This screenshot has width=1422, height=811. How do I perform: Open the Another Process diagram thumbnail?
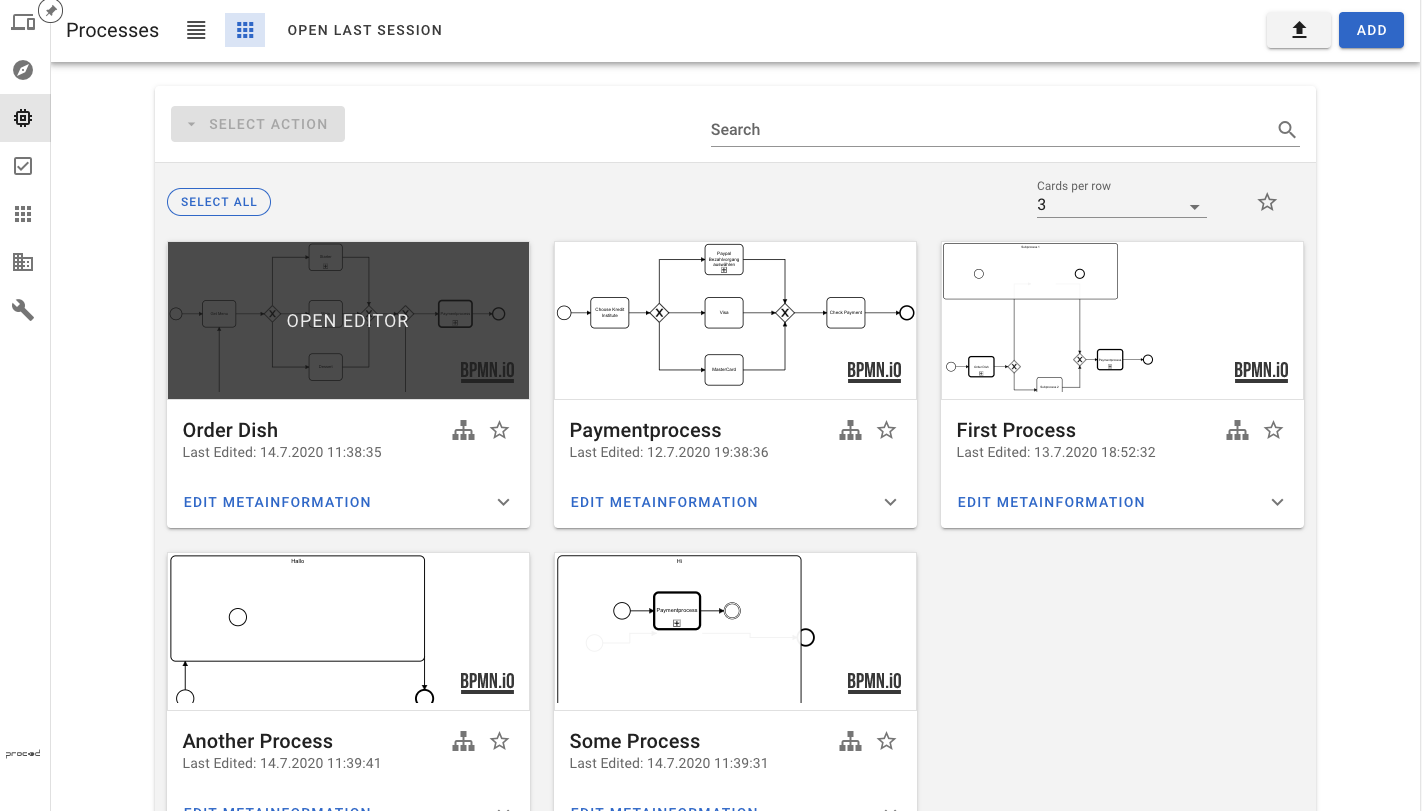pos(348,632)
